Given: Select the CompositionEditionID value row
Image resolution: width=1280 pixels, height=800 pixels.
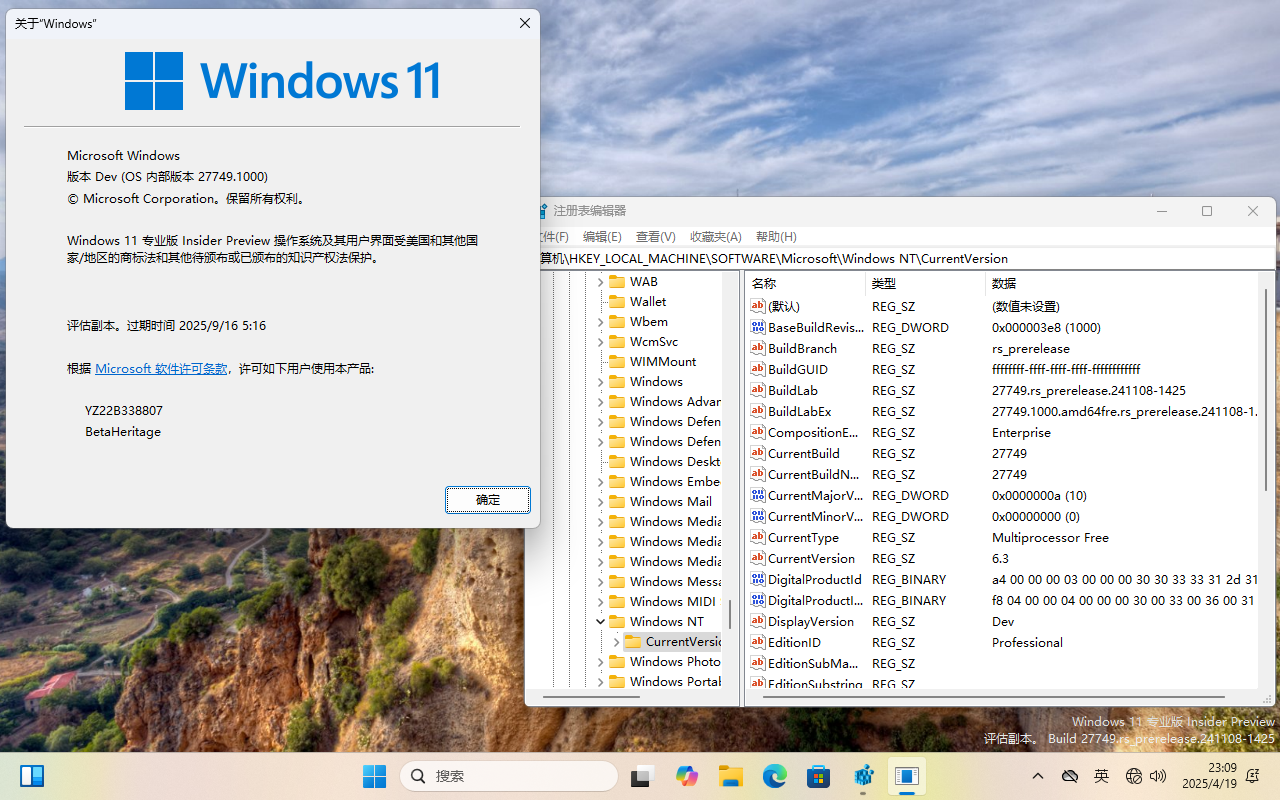Looking at the screenshot, I should pos(1004,432).
